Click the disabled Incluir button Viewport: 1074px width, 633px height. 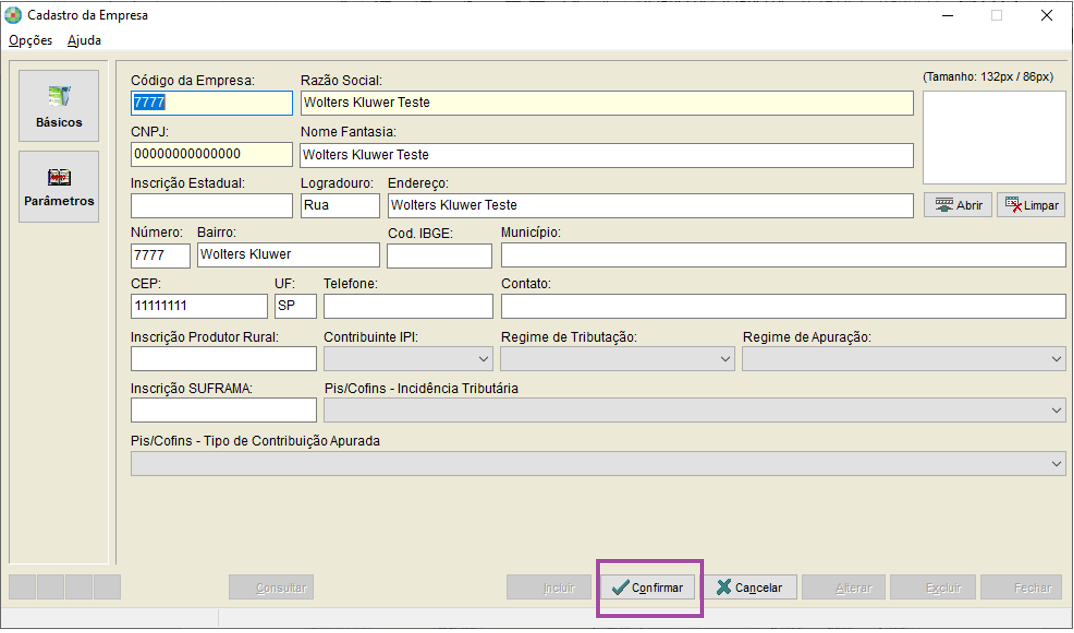point(549,587)
